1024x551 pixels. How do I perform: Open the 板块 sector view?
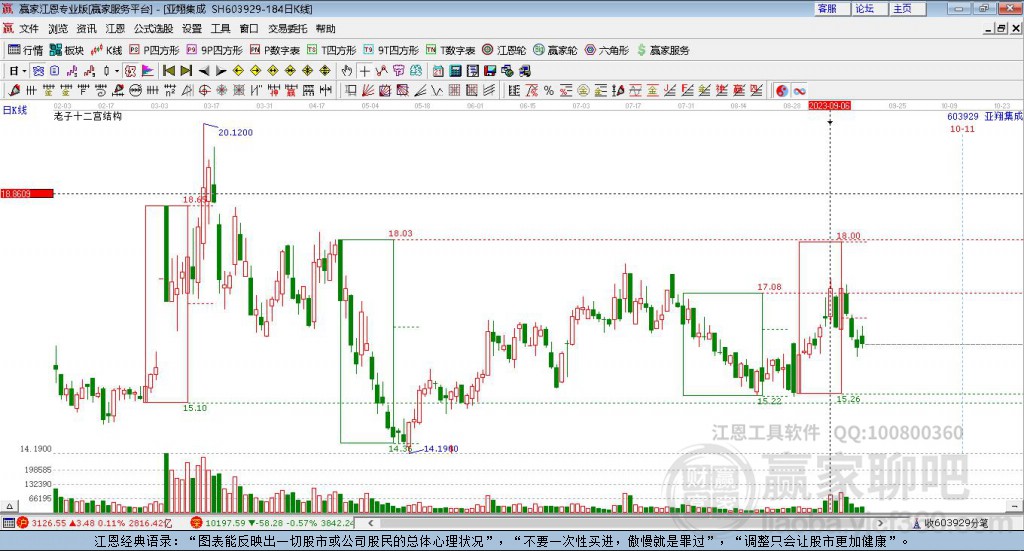coord(67,50)
